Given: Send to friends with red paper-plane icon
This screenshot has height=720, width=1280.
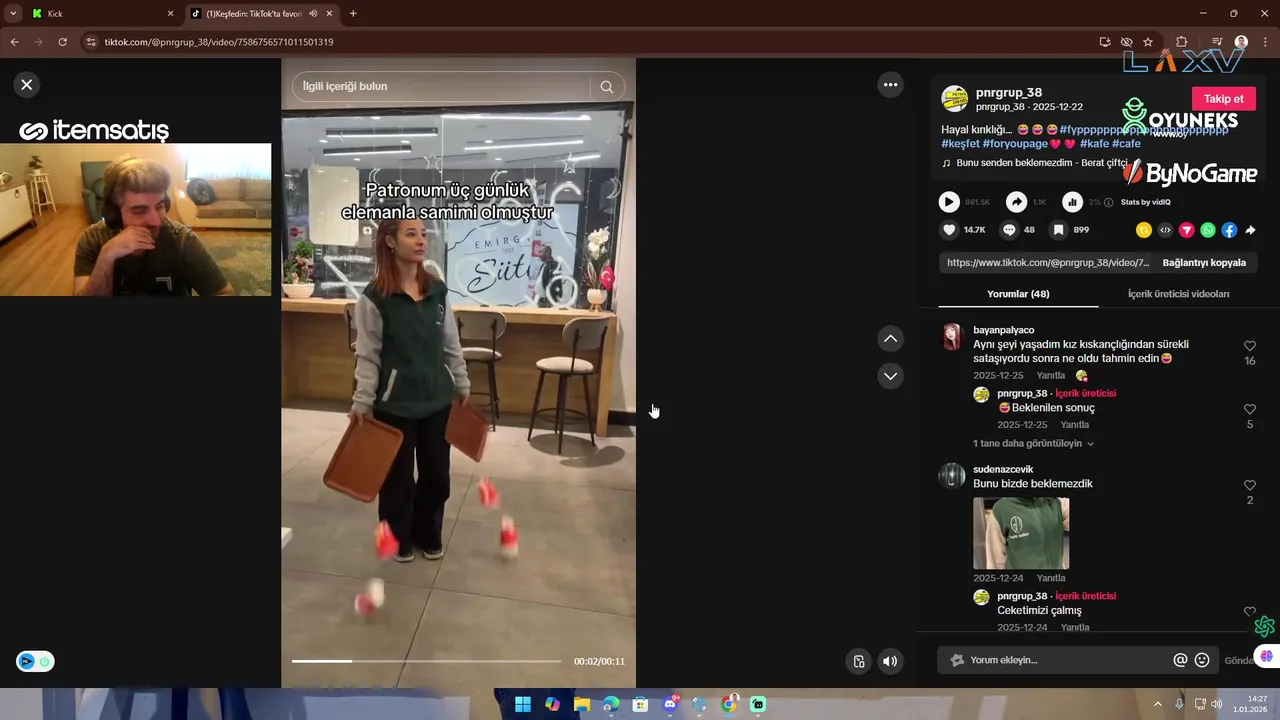Looking at the screenshot, I should (x=1187, y=230).
